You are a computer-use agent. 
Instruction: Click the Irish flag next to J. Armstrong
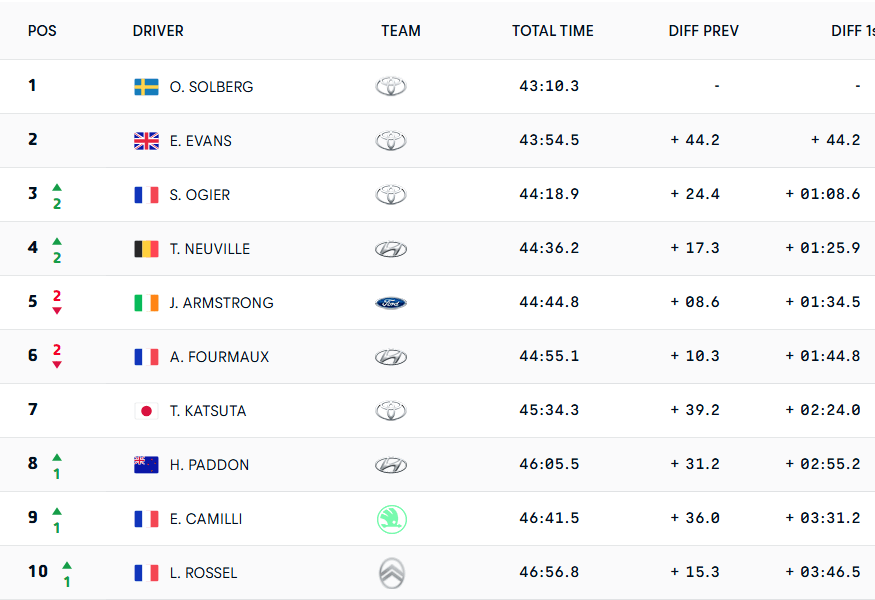(x=146, y=303)
